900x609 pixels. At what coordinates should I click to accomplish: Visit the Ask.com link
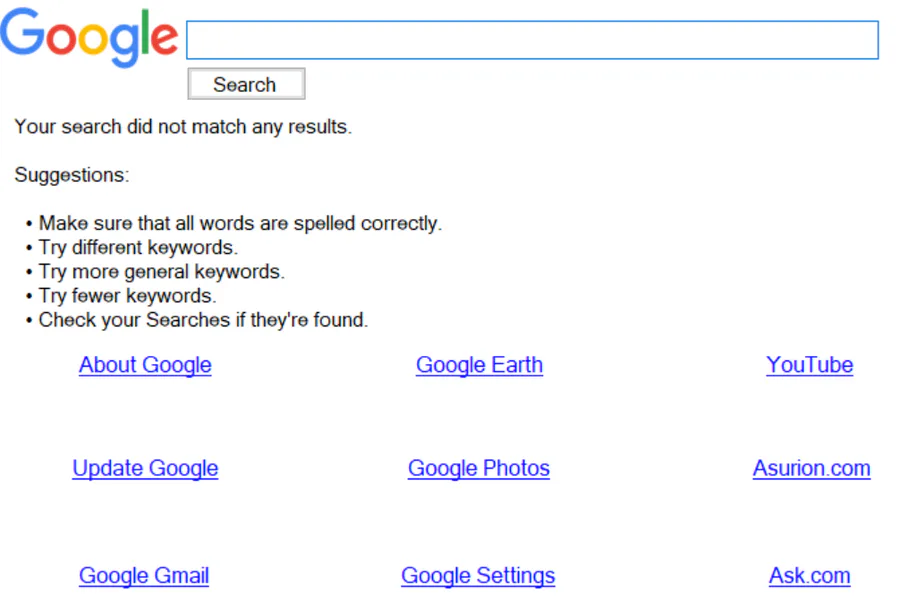tap(809, 576)
